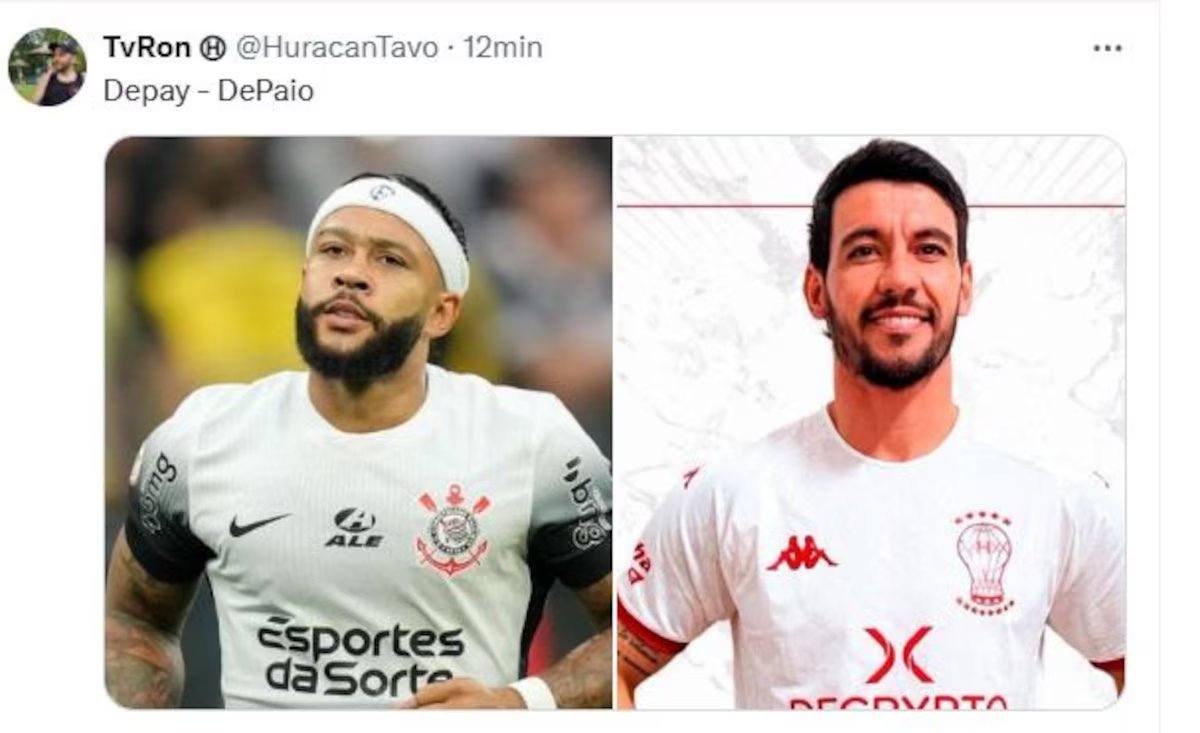Open the right photo with the white Kappa shirt

coord(871,423)
